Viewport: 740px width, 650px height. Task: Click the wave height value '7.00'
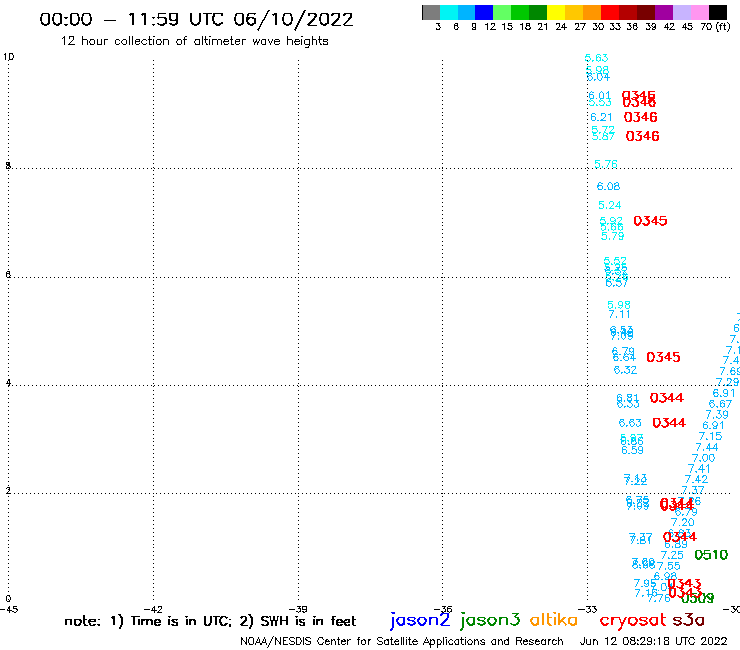pos(704,458)
